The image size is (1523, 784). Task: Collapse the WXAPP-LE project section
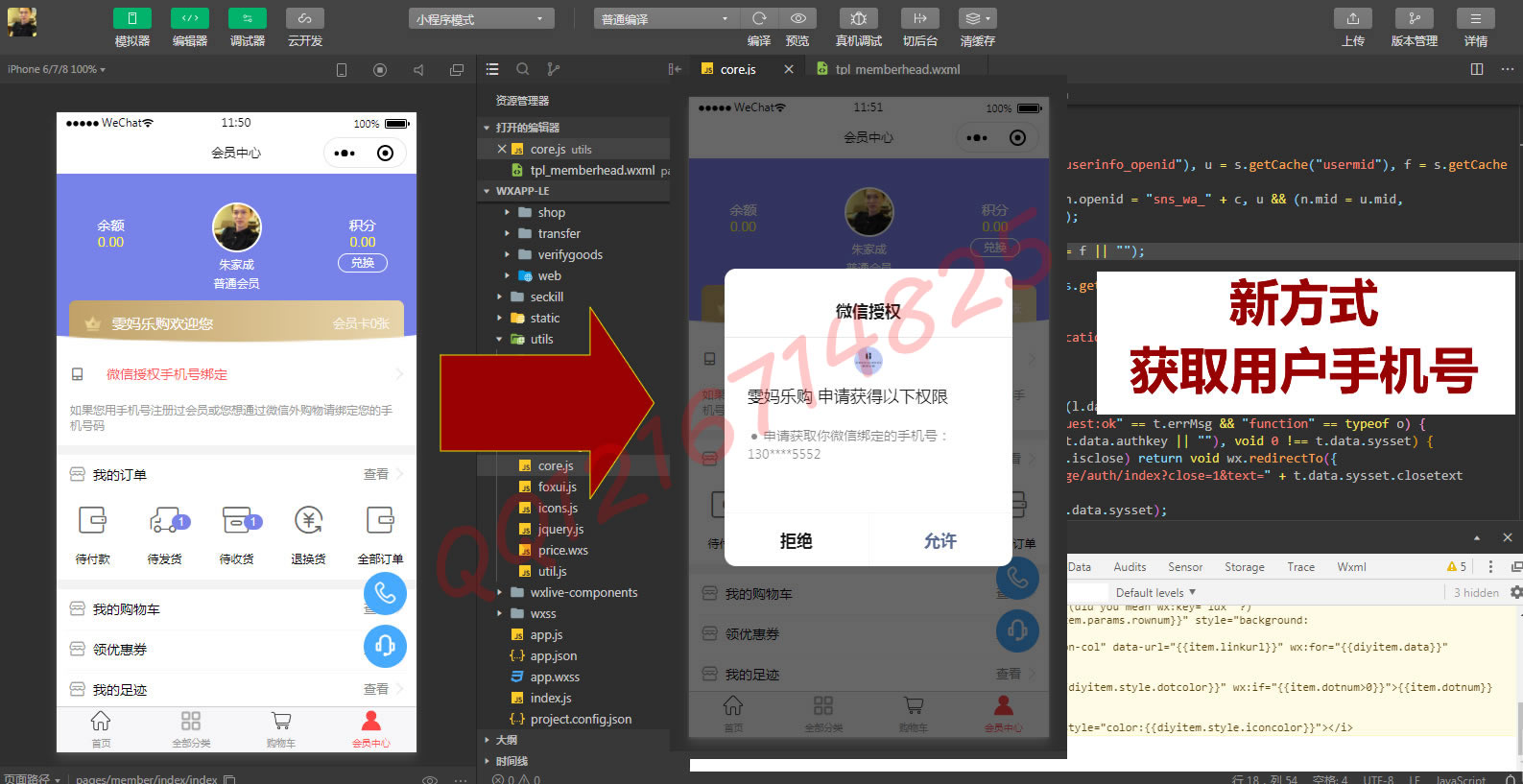(x=574, y=191)
